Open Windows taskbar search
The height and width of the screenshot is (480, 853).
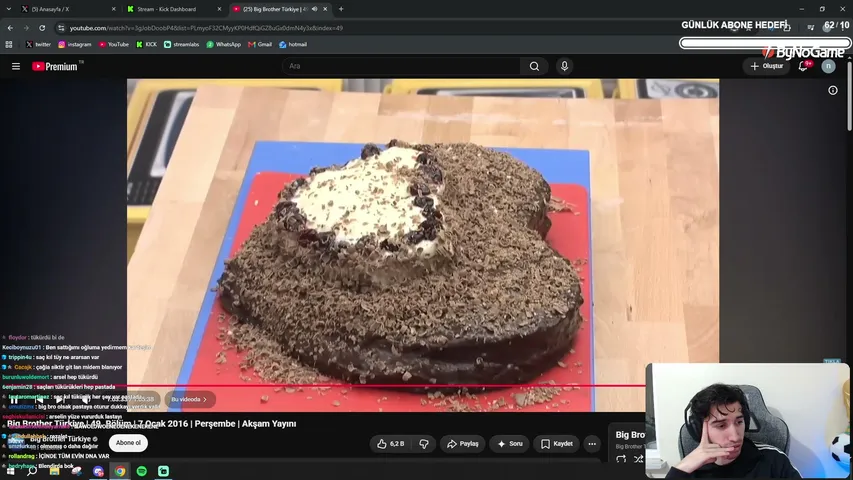(32, 471)
